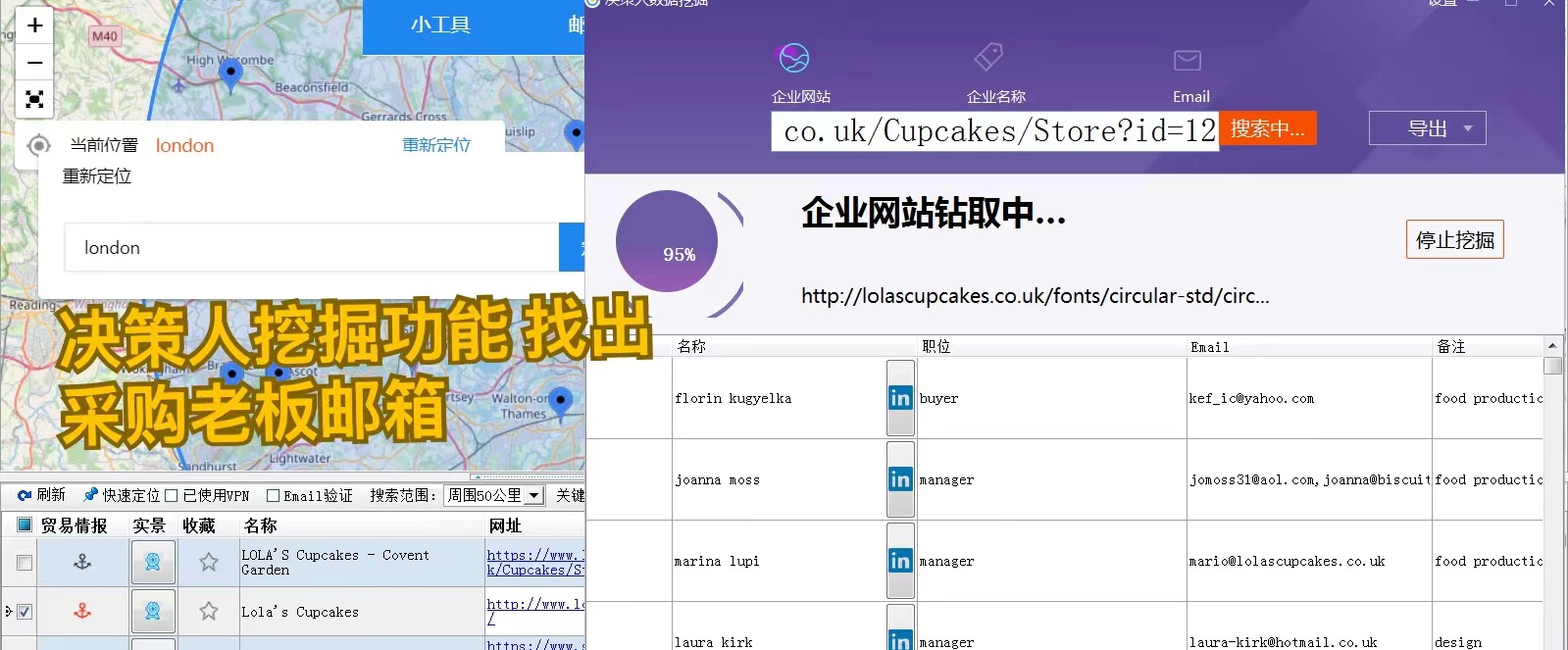
Task: Click the london location input field
Action: (x=312, y=247)
